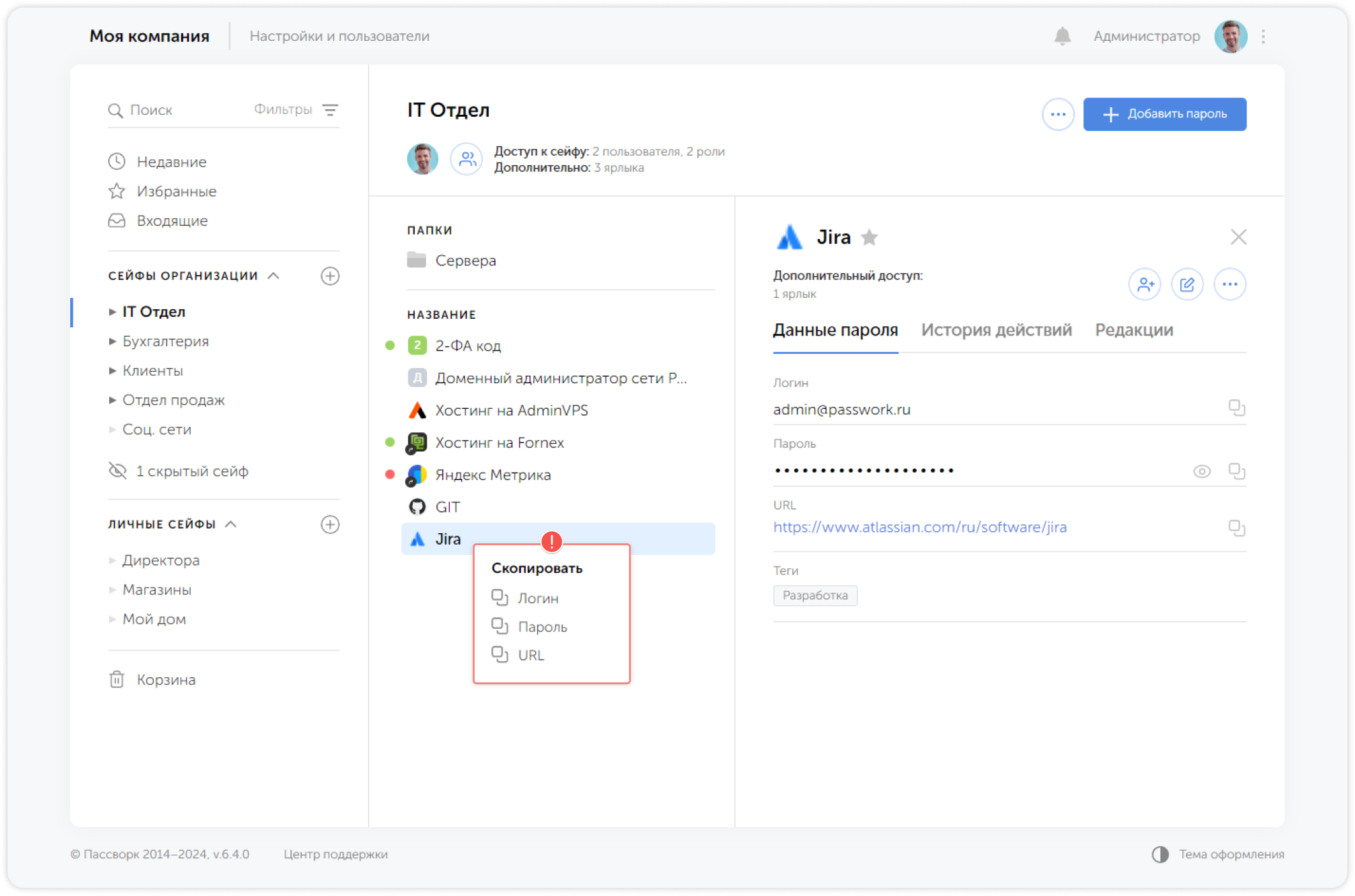1355x896 pixels.
Task: Copy the login using its copy icon
Action: [x=1236, y=408]
